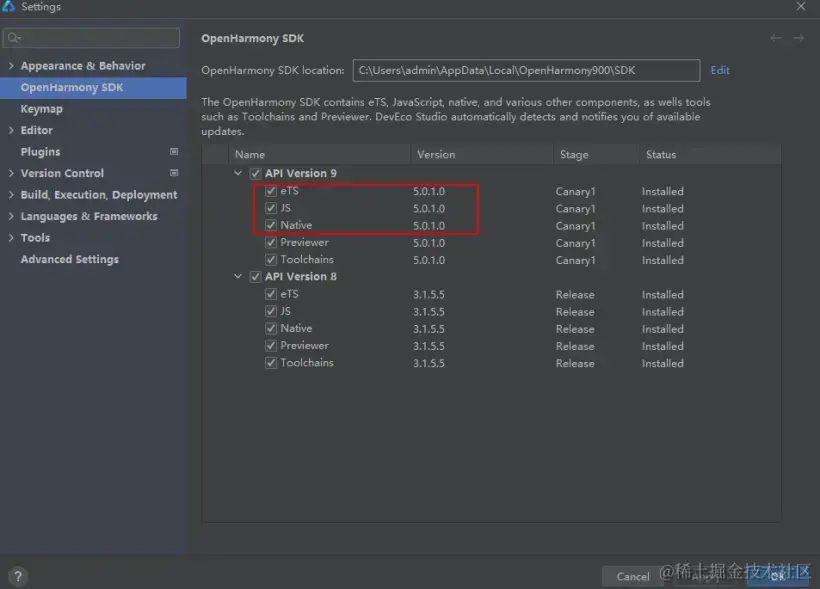Click the OpenHarmony SDK location path field
820x589 pixels.
coord(526,70)
